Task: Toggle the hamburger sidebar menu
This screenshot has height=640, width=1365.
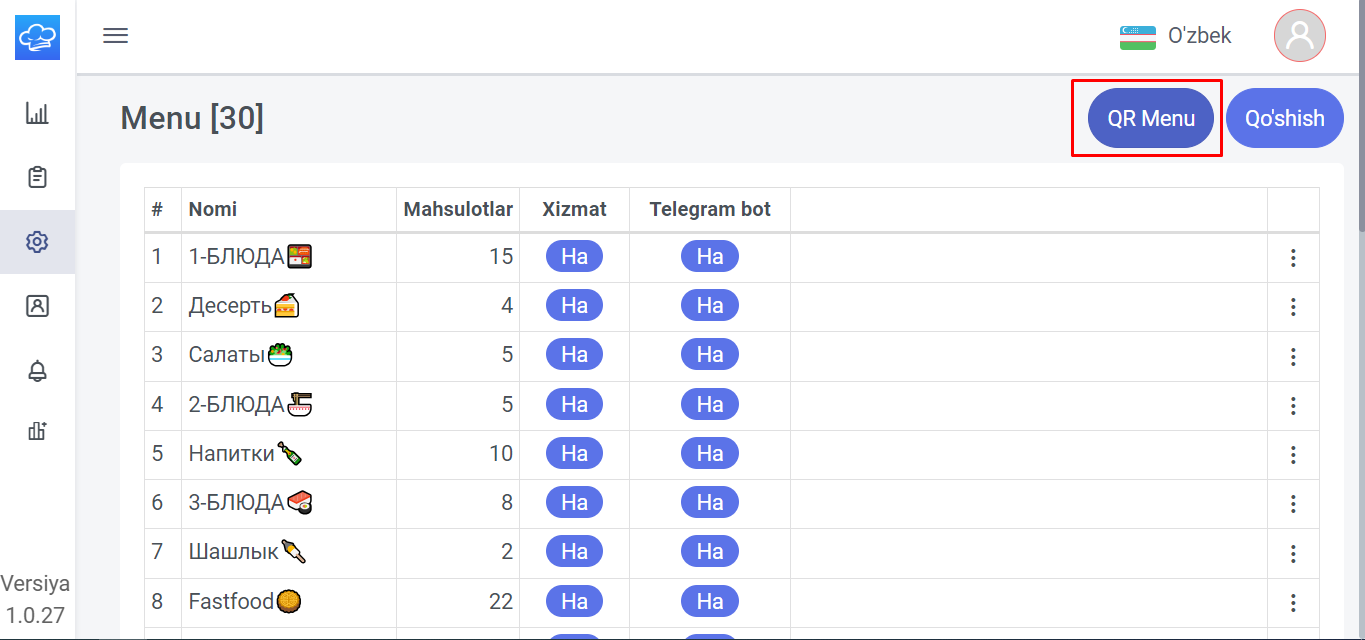Action: (116, 36)
